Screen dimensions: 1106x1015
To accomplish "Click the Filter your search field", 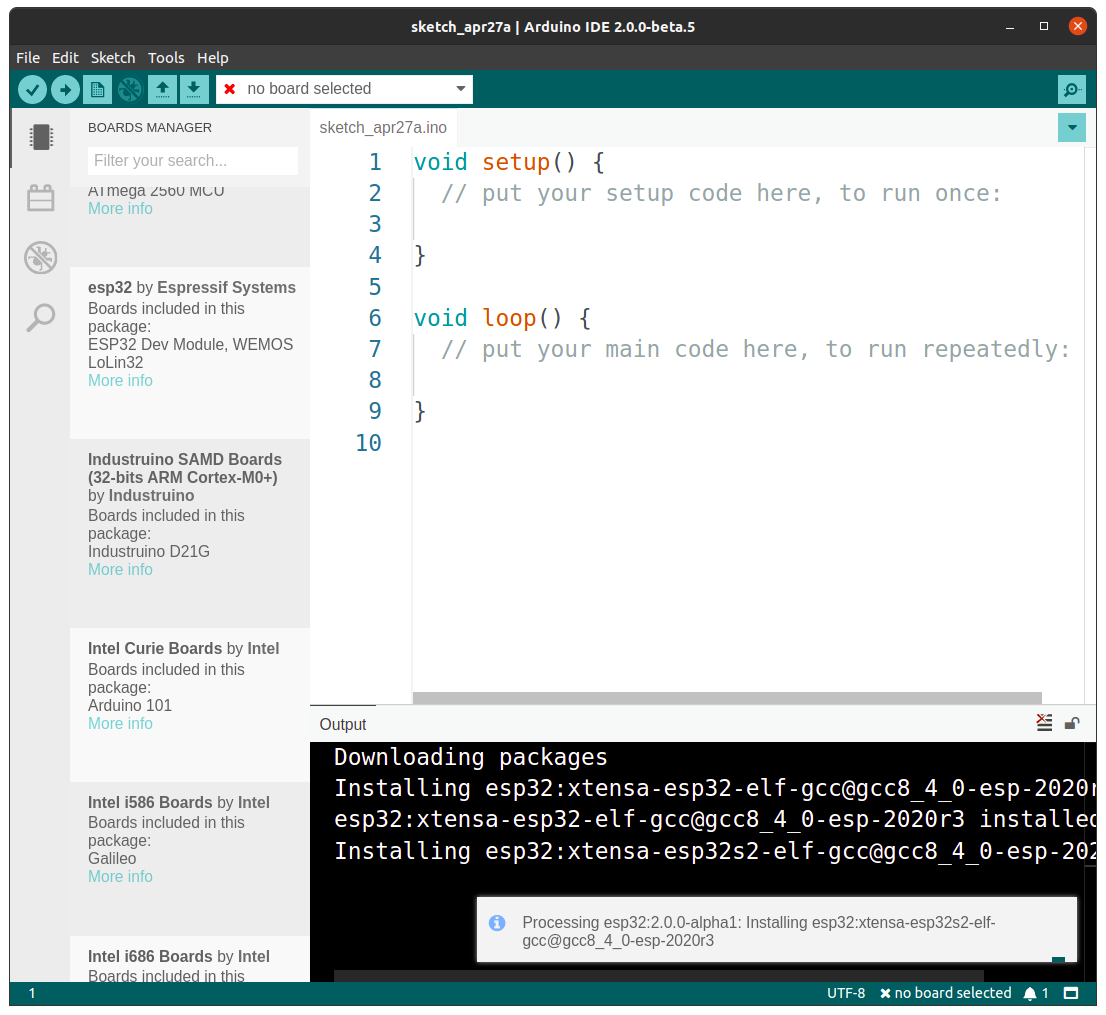I will pos(192,161).
